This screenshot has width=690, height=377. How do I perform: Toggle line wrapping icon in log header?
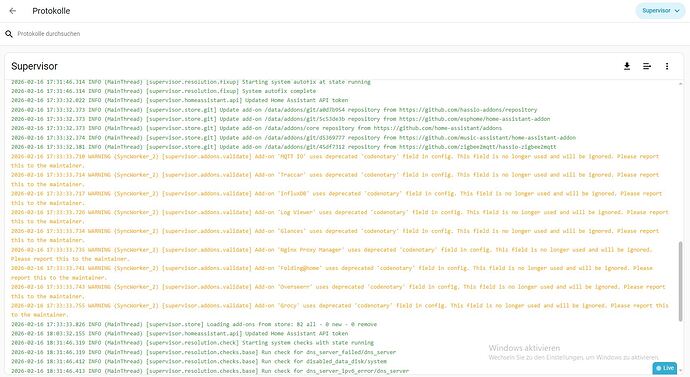[x=647, y=66]
